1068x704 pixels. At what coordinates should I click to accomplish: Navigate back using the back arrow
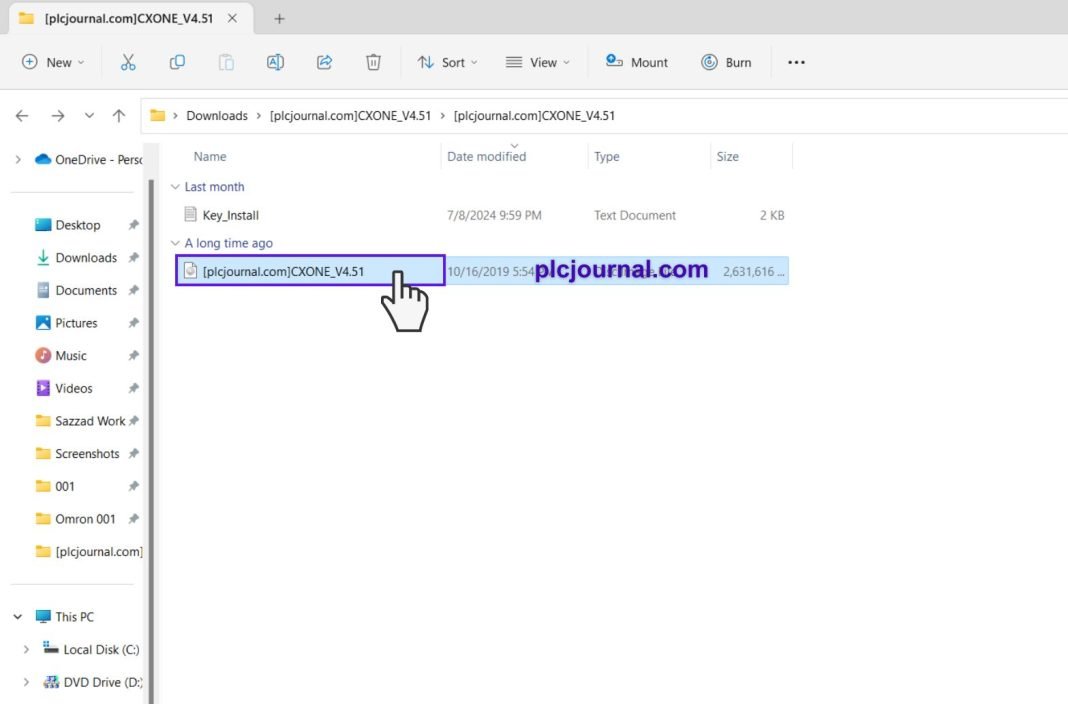[21, 115]
